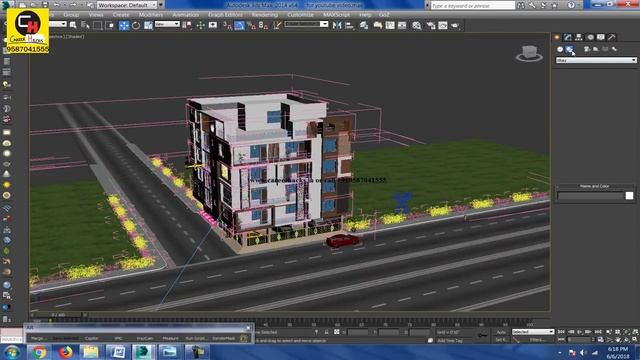
Task: Open the View reference coordinate dropdown
Action: (167, 24)
